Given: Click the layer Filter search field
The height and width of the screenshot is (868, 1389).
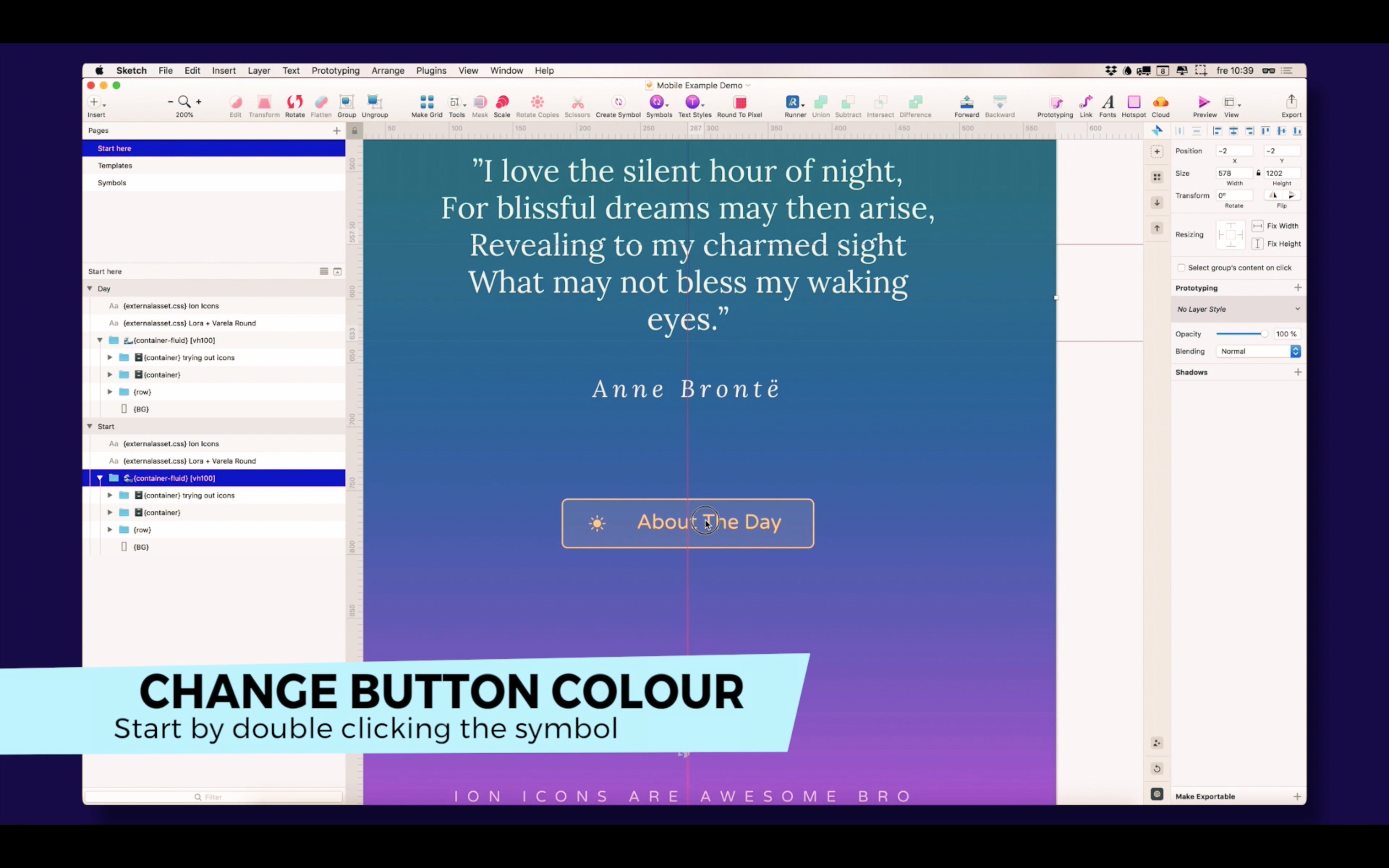Looking at the screenshot, I should 213,797.
